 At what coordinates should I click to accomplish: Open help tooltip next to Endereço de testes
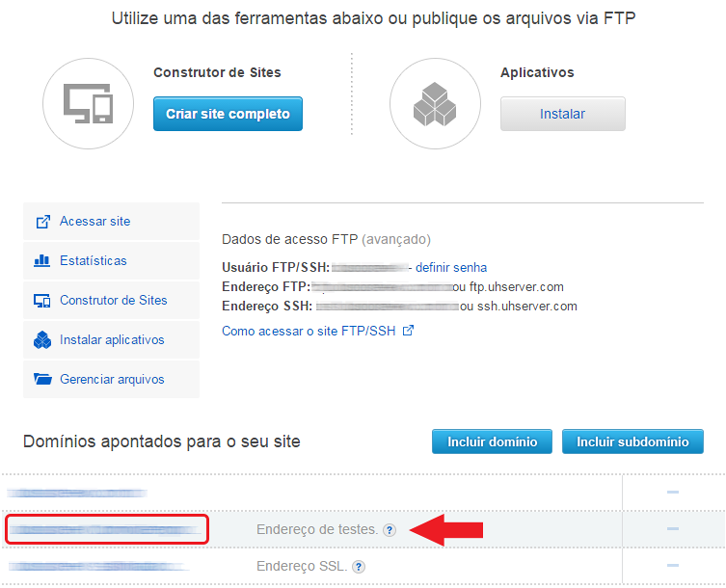[x=390, y=530]
